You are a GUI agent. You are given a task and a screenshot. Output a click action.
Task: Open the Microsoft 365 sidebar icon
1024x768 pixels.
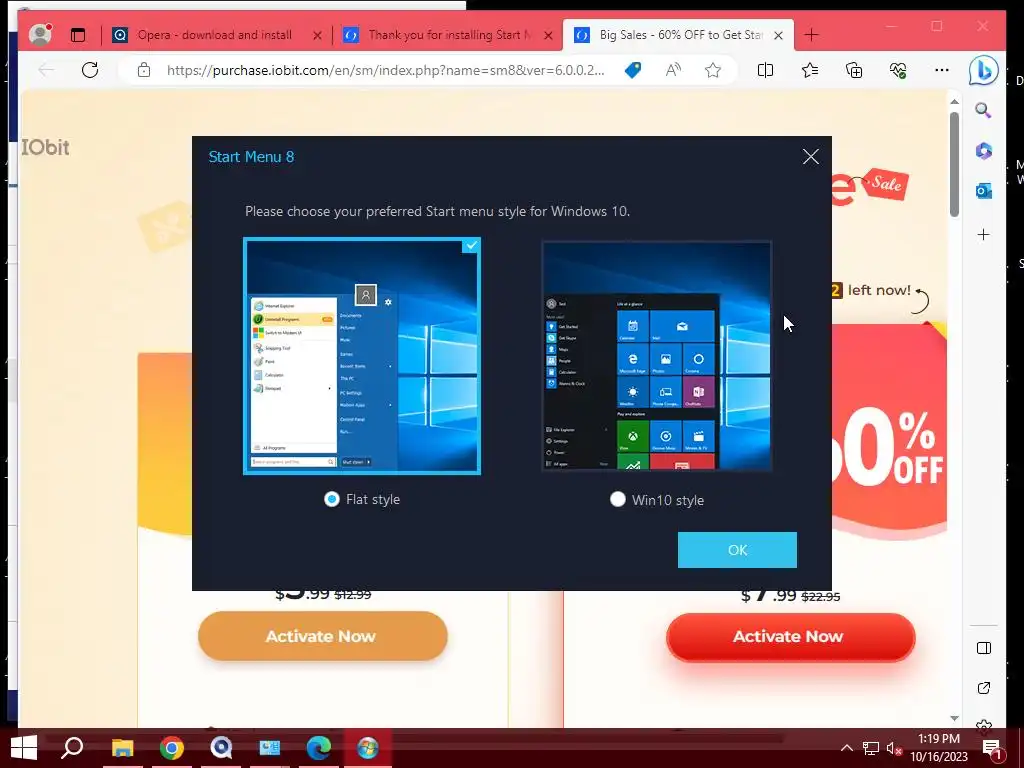pos(984,151)
